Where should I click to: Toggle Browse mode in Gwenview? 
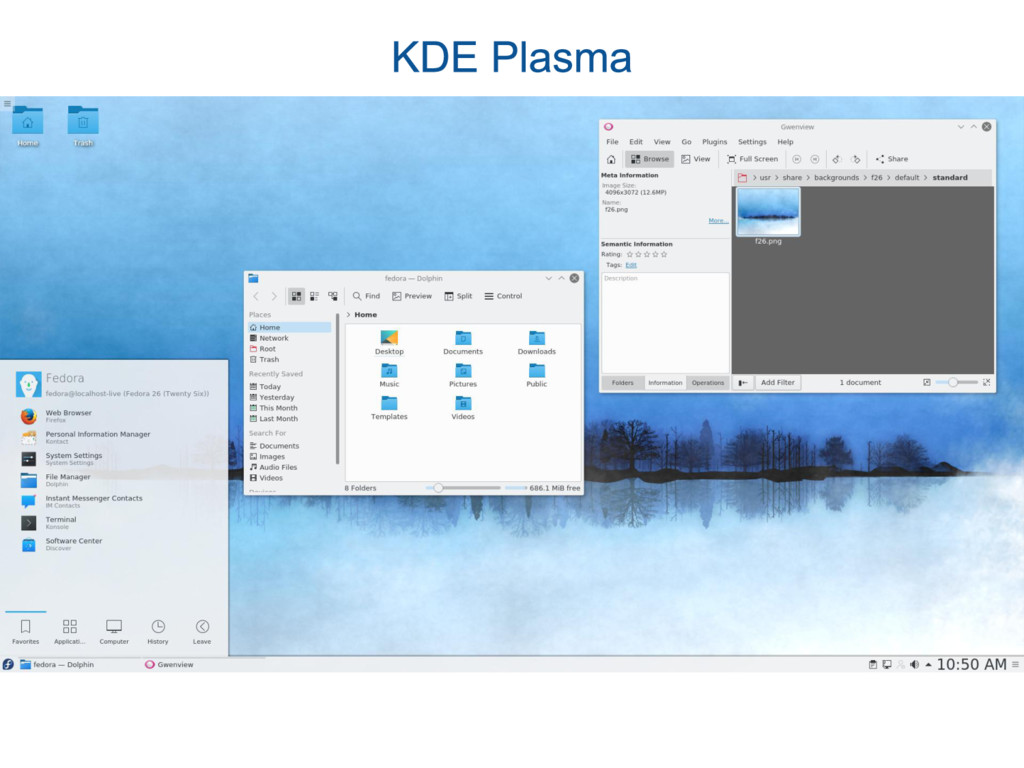pyautogui.click(x=650, y=159)
